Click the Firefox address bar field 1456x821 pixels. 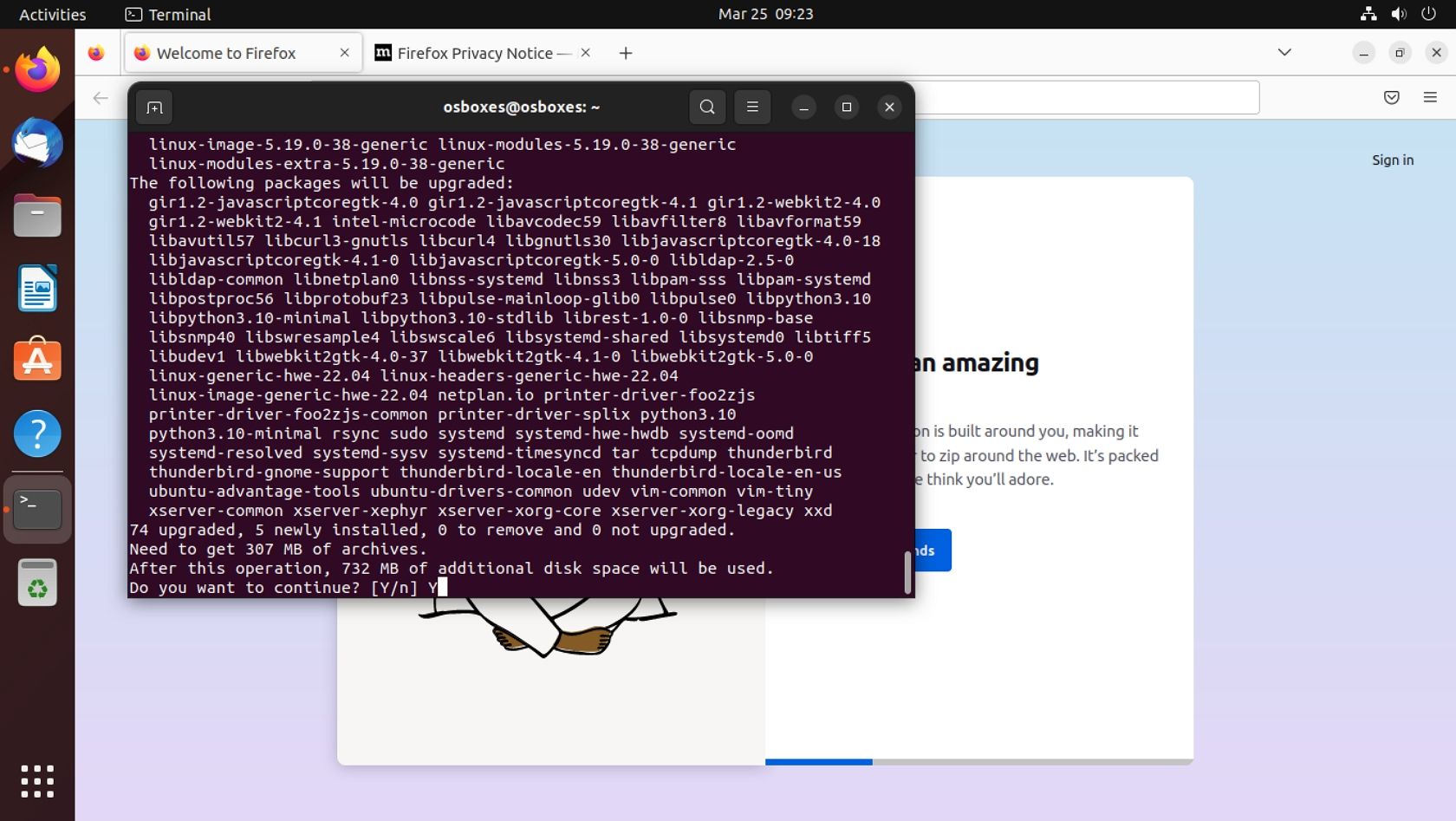(x=1087, y=98)
